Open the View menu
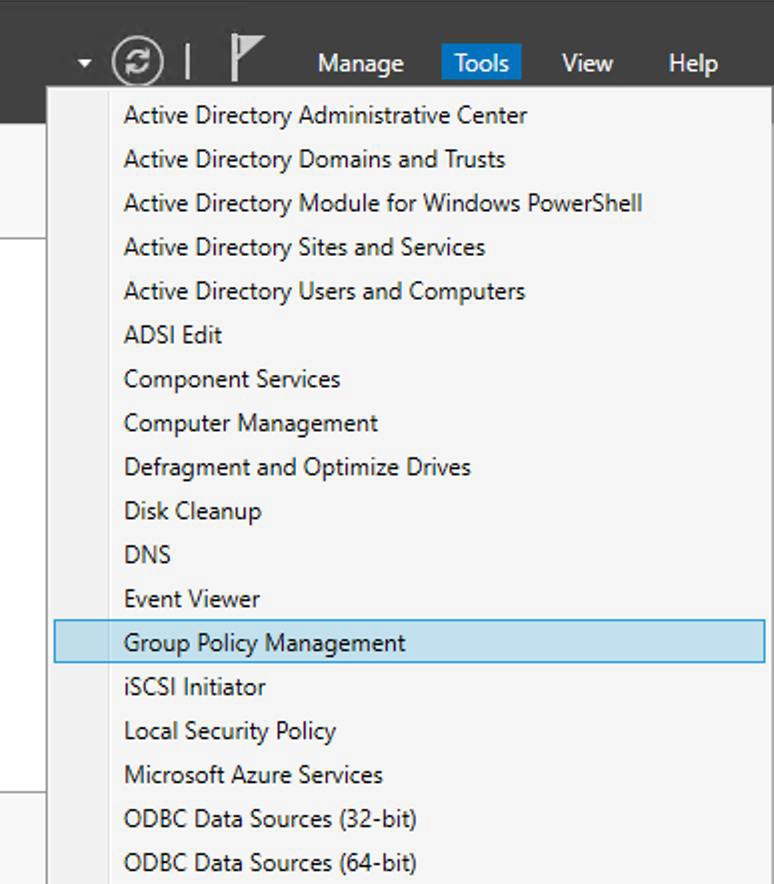 tap(587, 63)
